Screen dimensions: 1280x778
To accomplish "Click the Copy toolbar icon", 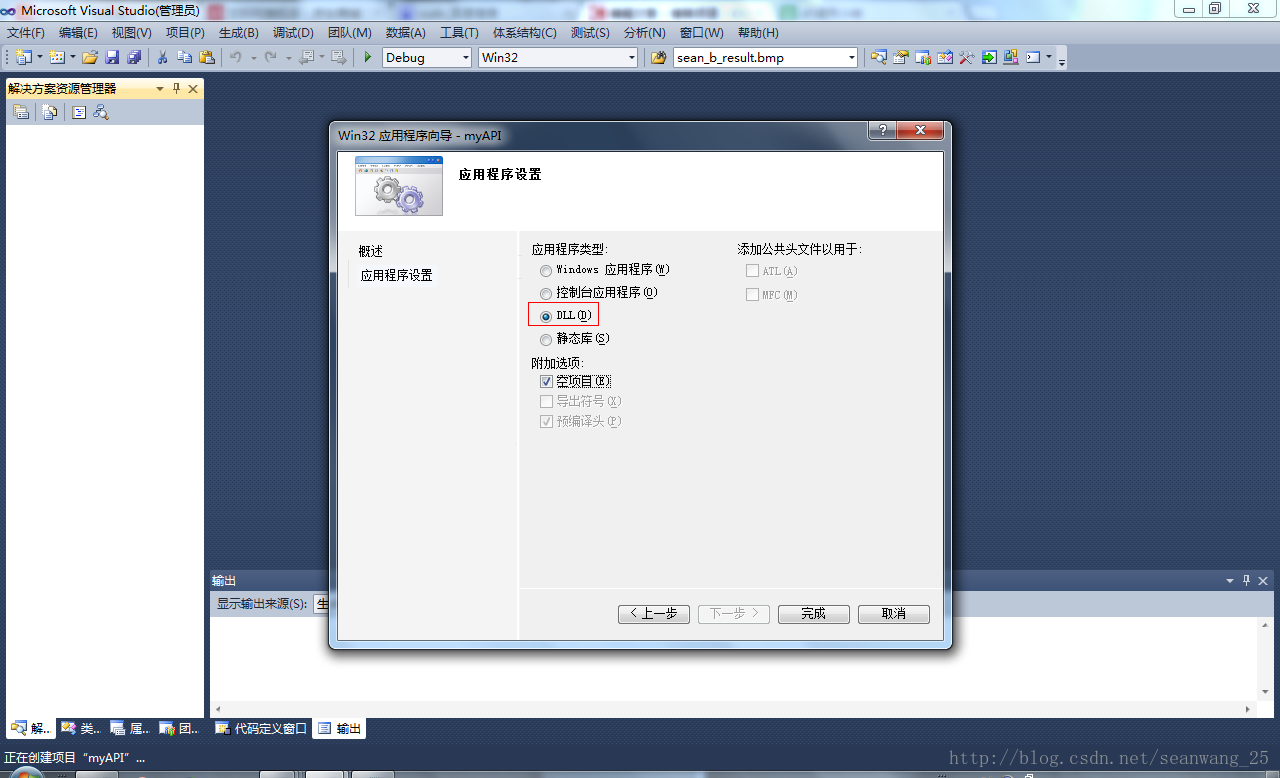I will tap(184, 57).
